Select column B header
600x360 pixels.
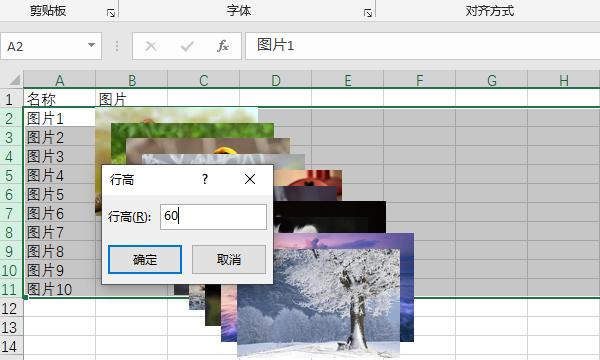(x=131, y=80)
